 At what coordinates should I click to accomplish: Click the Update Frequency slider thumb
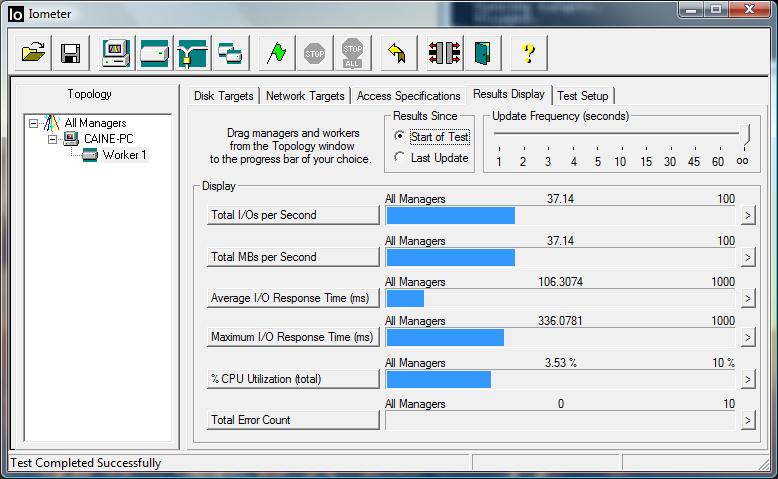click(x=744, y=135)
